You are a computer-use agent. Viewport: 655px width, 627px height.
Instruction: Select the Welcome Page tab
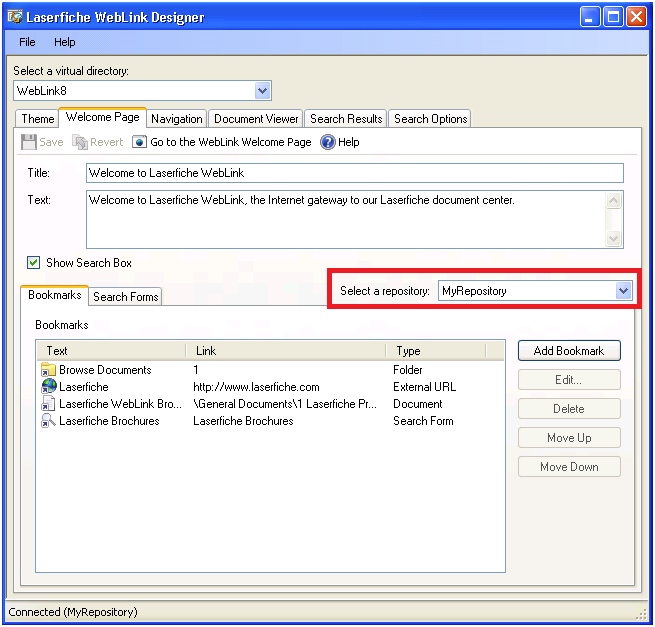click(102, 117)
